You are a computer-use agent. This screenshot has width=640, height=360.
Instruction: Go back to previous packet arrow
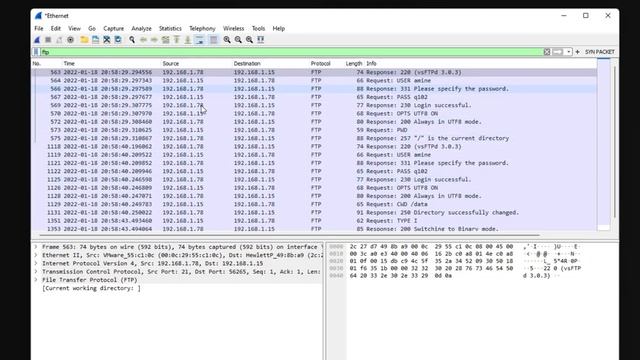point(143,40)
